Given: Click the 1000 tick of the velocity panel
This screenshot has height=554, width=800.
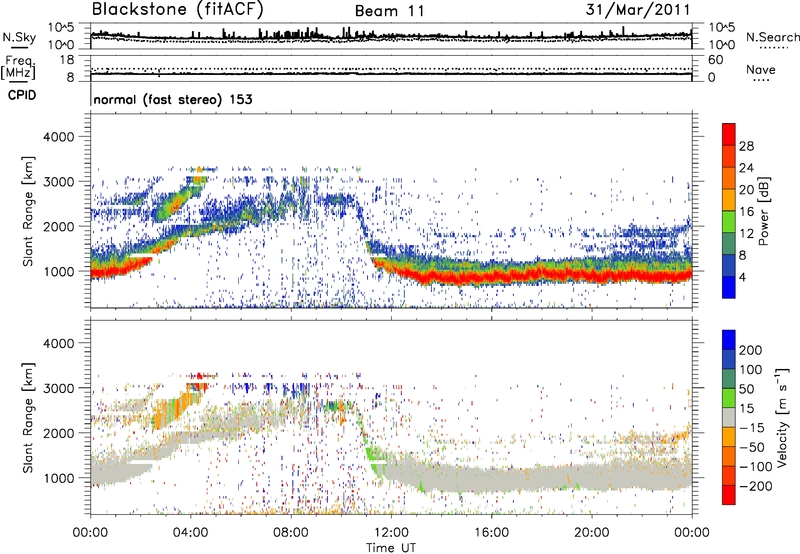Looking at the screenshot, I should point(58,478).
